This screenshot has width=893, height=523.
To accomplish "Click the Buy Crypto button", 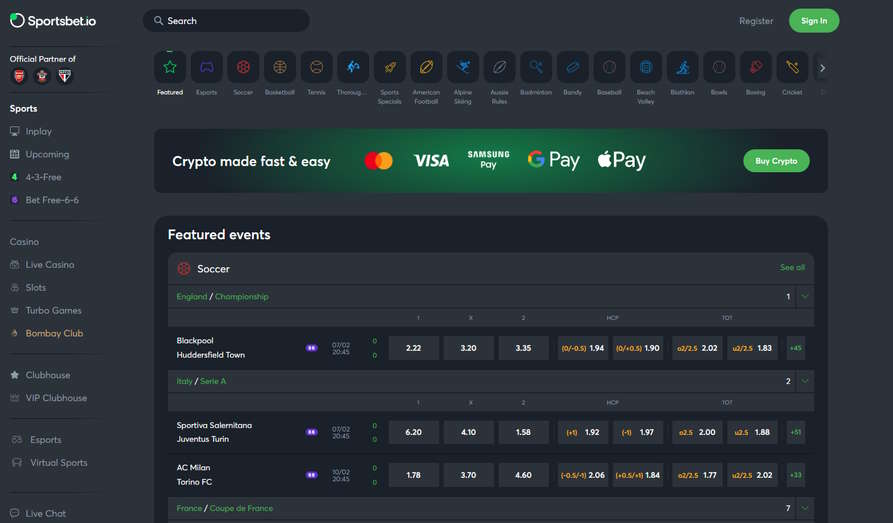I will [776, 161].
